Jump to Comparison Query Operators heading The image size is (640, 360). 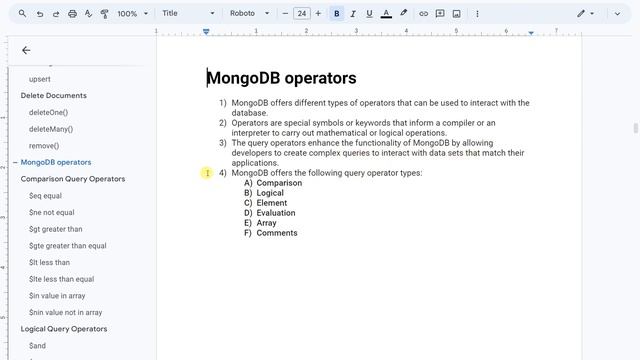73,179
